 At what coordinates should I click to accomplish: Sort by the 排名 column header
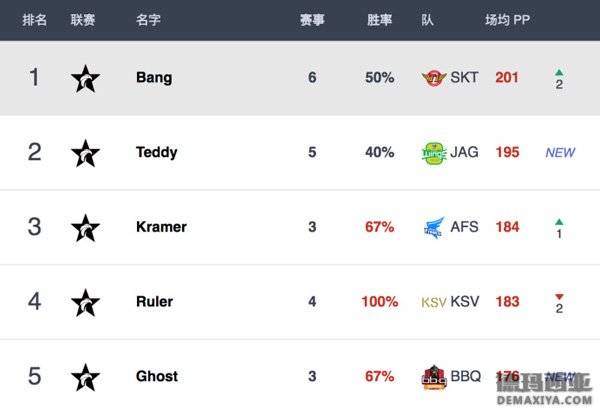click(34, 20)
